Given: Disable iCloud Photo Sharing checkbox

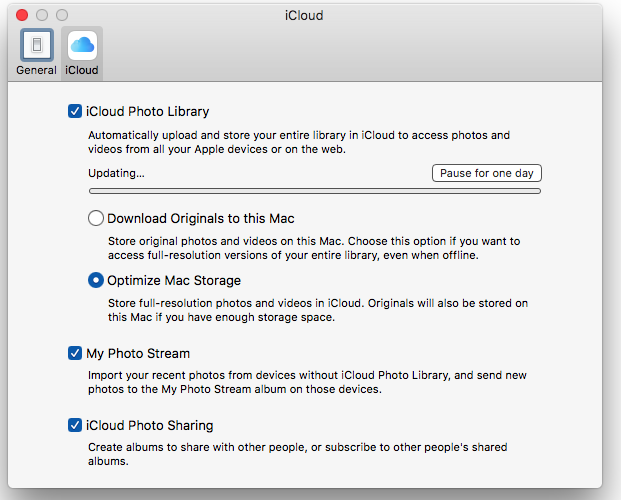Looking at the screenshot, I should click(75, 425).
